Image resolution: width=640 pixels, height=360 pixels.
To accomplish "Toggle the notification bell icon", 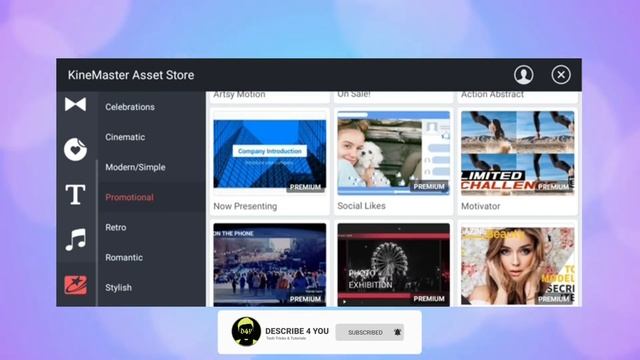I will [x=397, y=332].
